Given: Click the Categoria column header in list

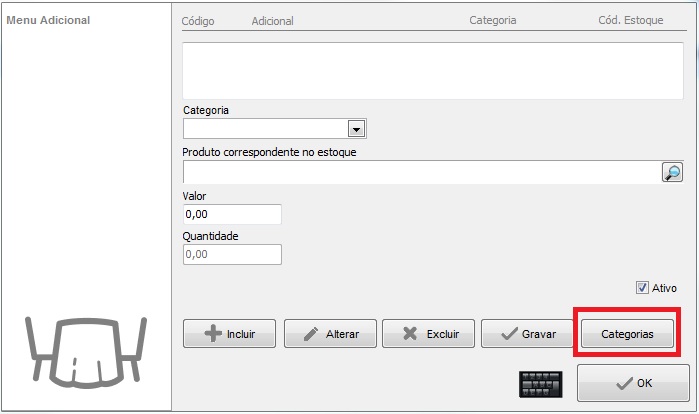Looking at the screenshot, I should 492,20.
